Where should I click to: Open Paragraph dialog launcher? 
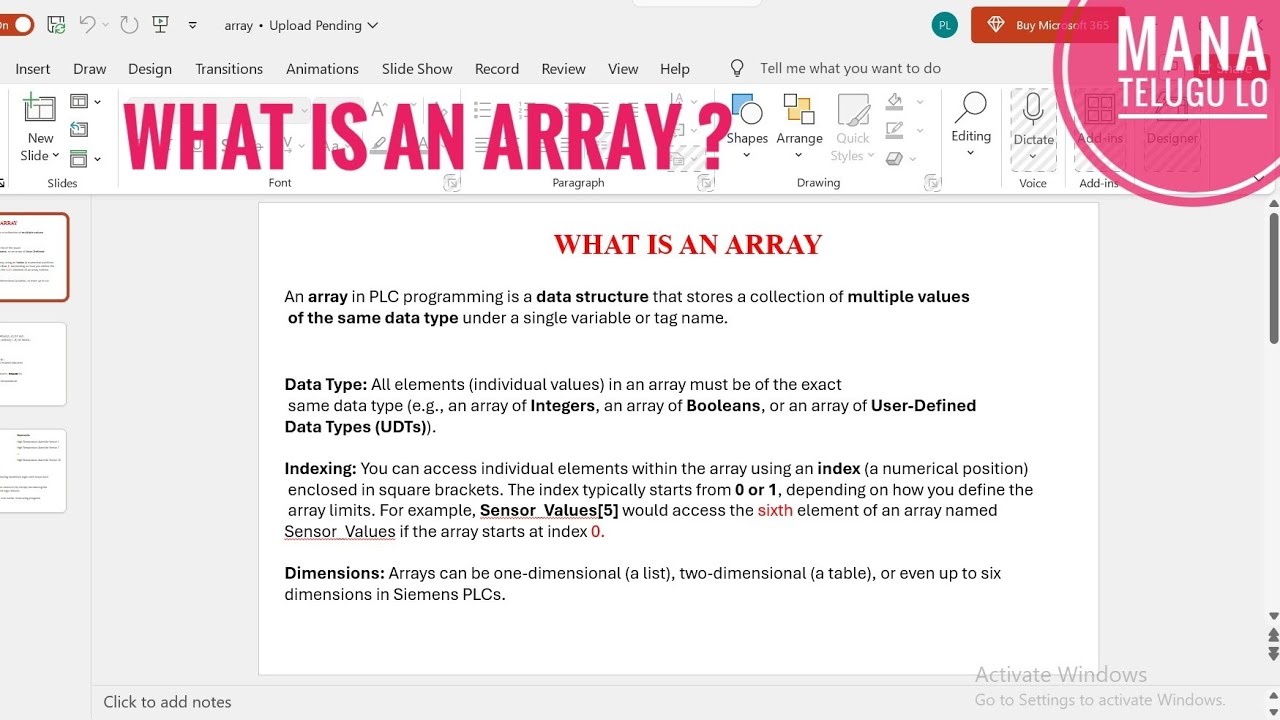[706, 183]
